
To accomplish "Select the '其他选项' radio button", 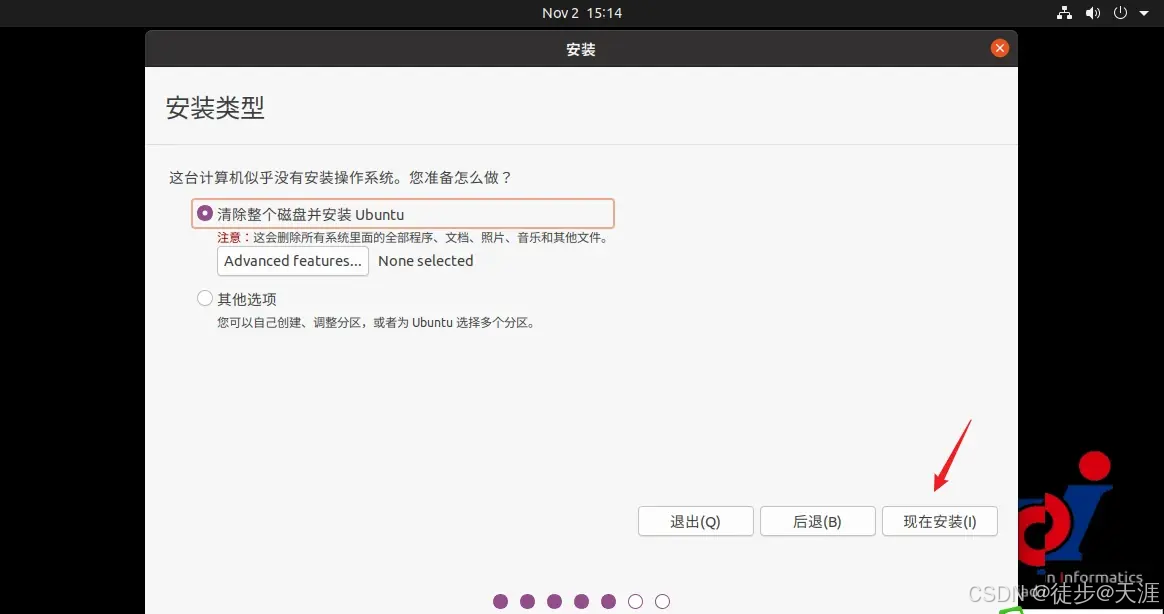I will coord(204,298).
